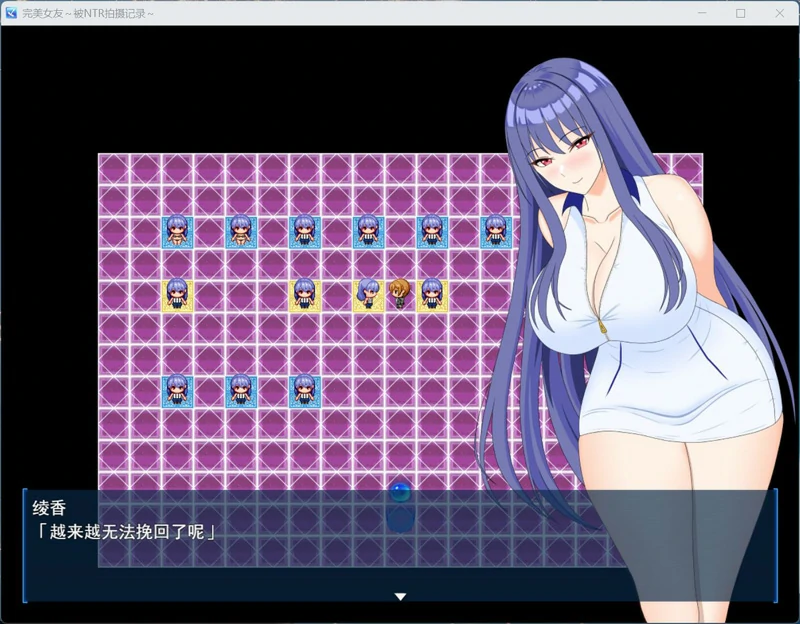Select the girl on the far-left yellow tile

(x=176, y=293)
